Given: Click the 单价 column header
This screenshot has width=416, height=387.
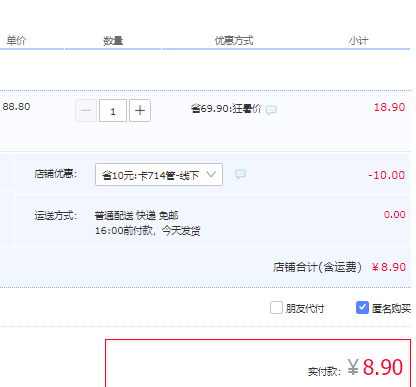Looking at the screenshot, I should [16, 41].
